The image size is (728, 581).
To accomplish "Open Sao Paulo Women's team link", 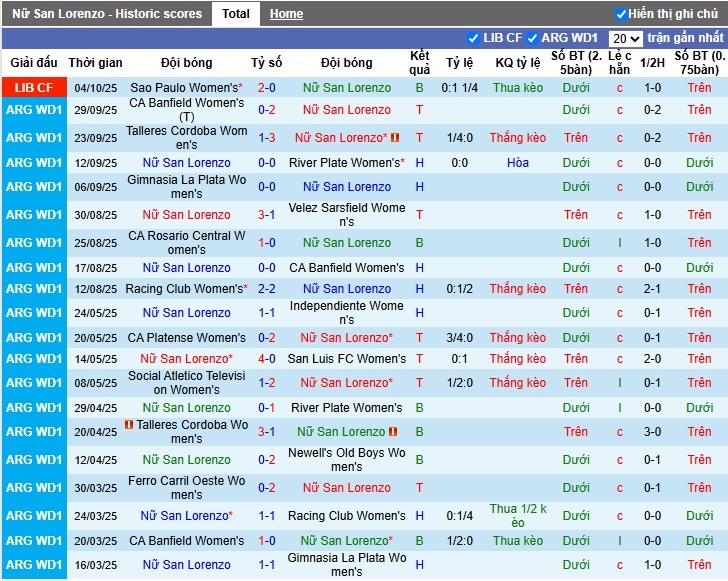I will [186, 88].
